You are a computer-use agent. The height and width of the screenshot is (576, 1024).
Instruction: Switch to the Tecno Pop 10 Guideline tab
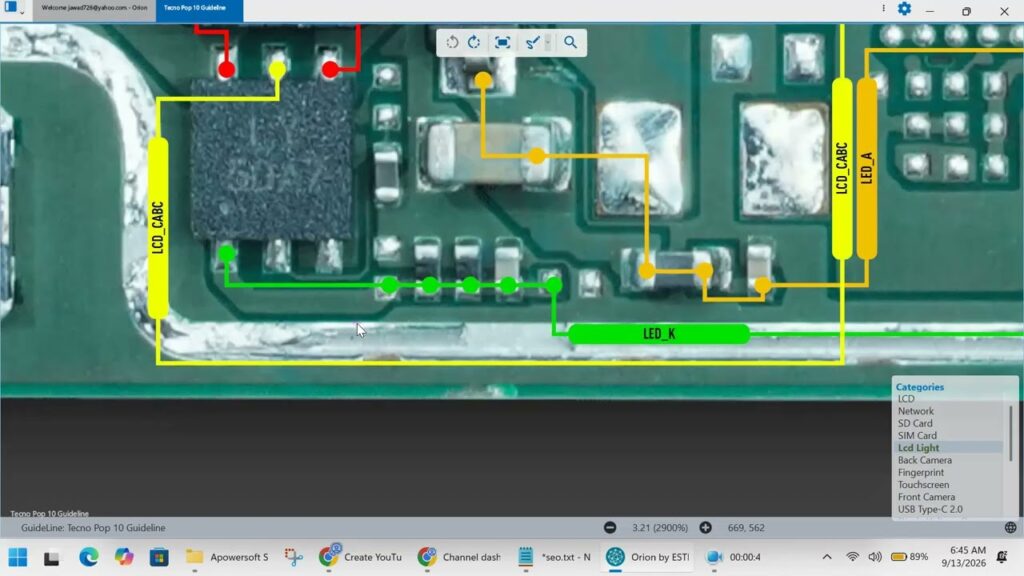click(199, 8)
